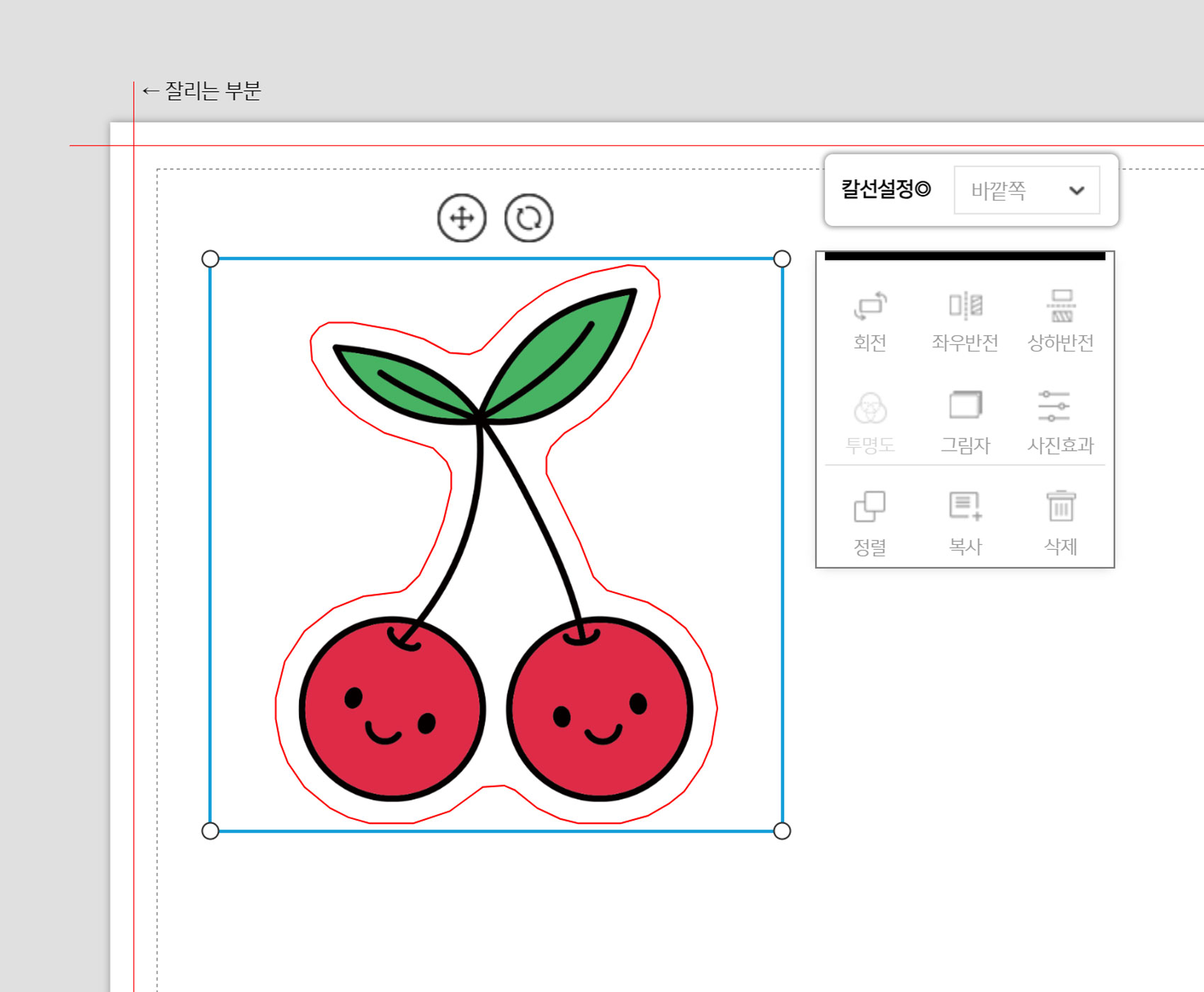The width and height of the screenshot is (1204, 992).
Task: Click the bottom-left resize handle
Action: click(210, 830)
